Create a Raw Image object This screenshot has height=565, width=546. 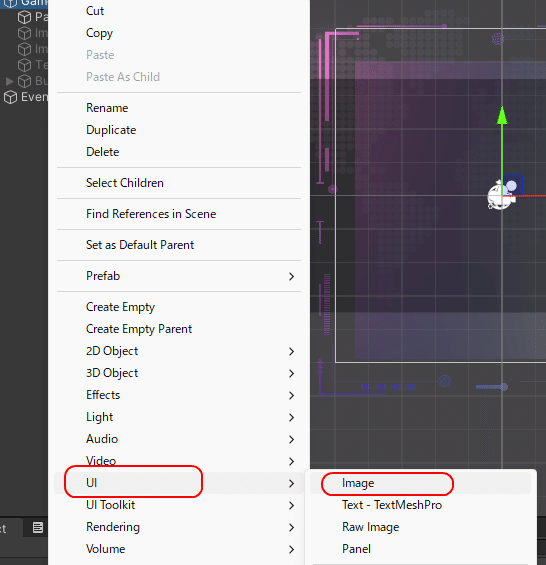pos(420,527)
